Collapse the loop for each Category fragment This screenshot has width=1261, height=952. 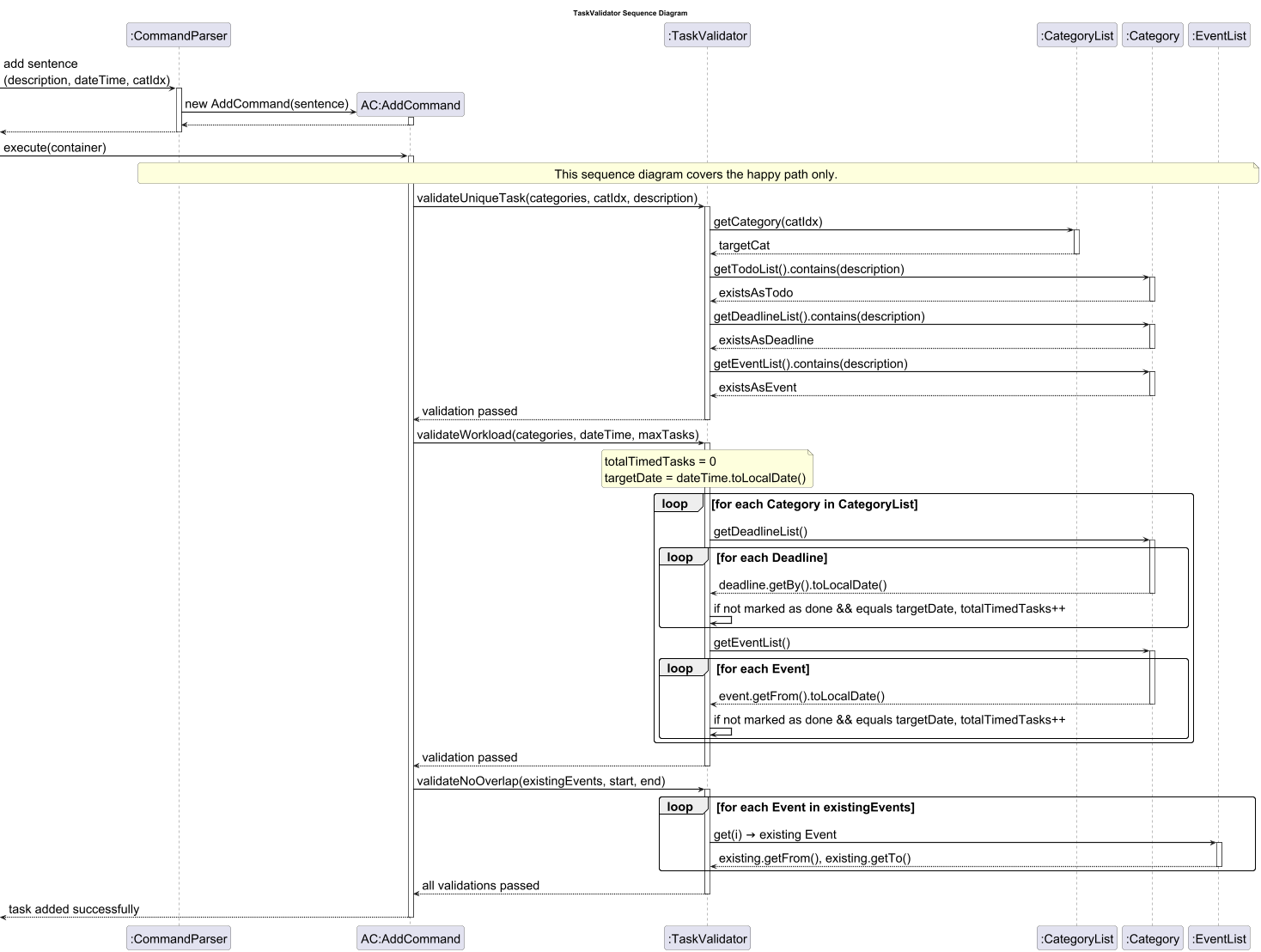[678, 503]
